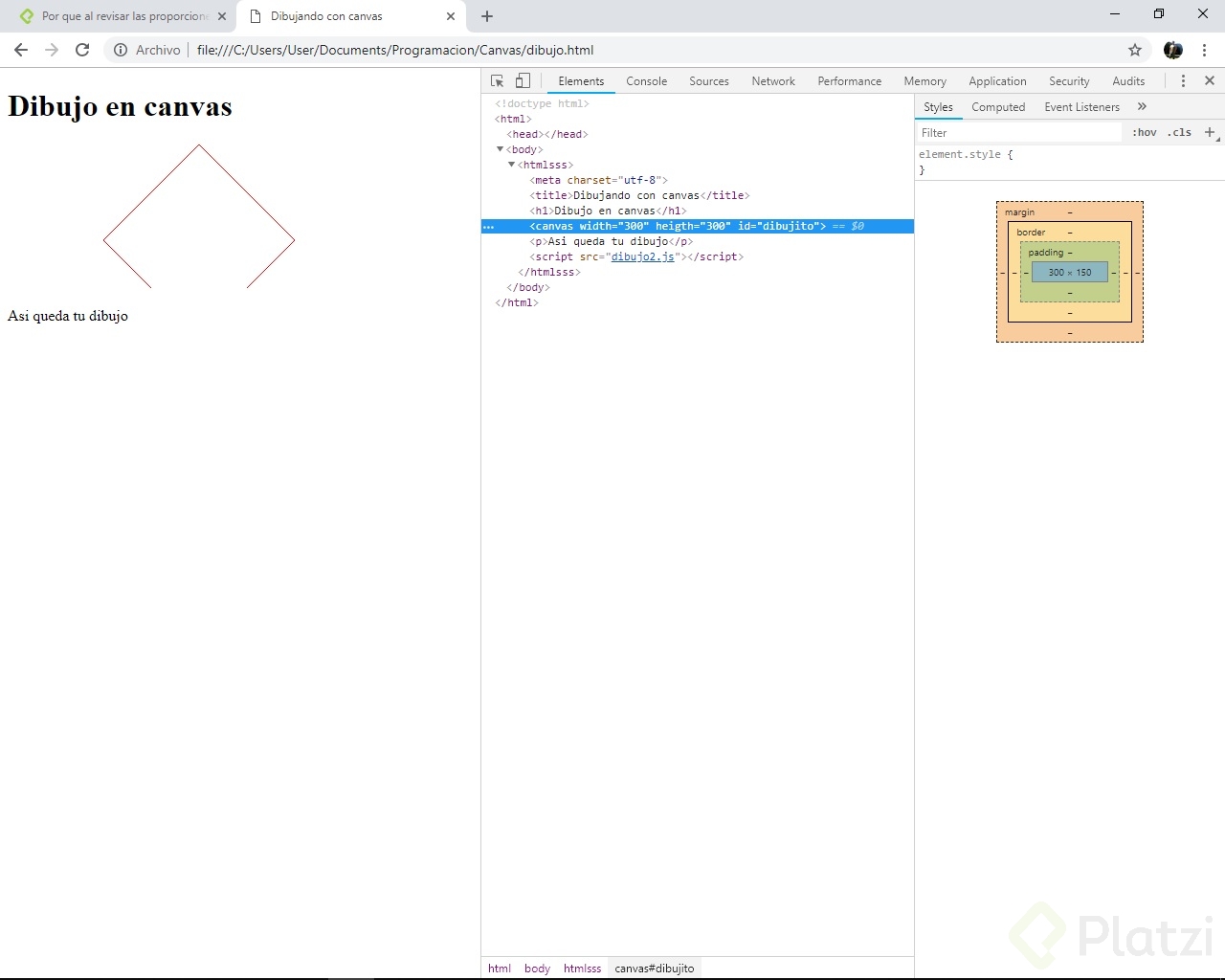Click the border label in box model
Image resolution: width=1225 pixels, height=980 pixels.
1031,233
